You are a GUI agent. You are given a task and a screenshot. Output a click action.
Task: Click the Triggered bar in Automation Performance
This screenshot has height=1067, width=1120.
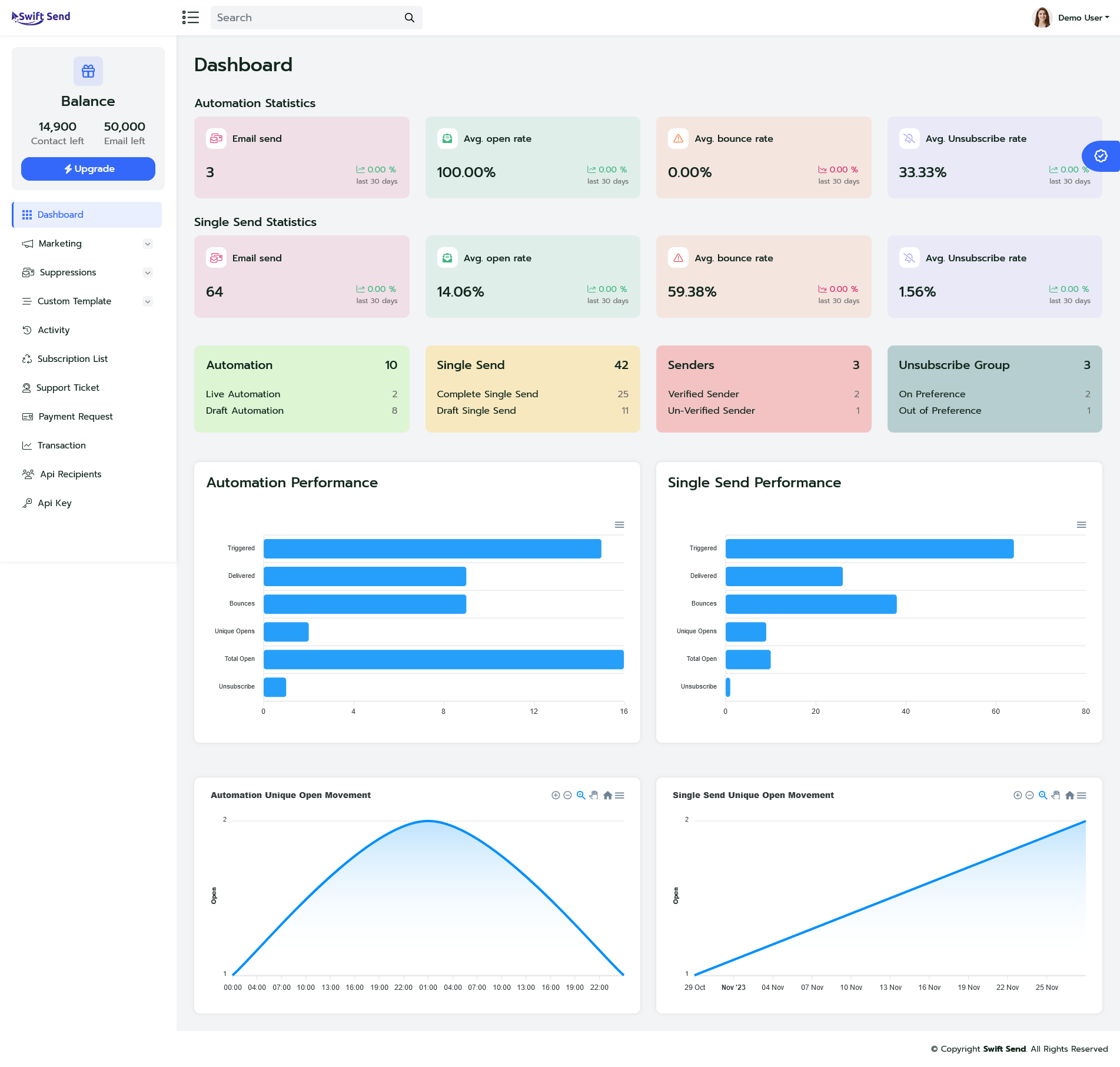(432, 549)
